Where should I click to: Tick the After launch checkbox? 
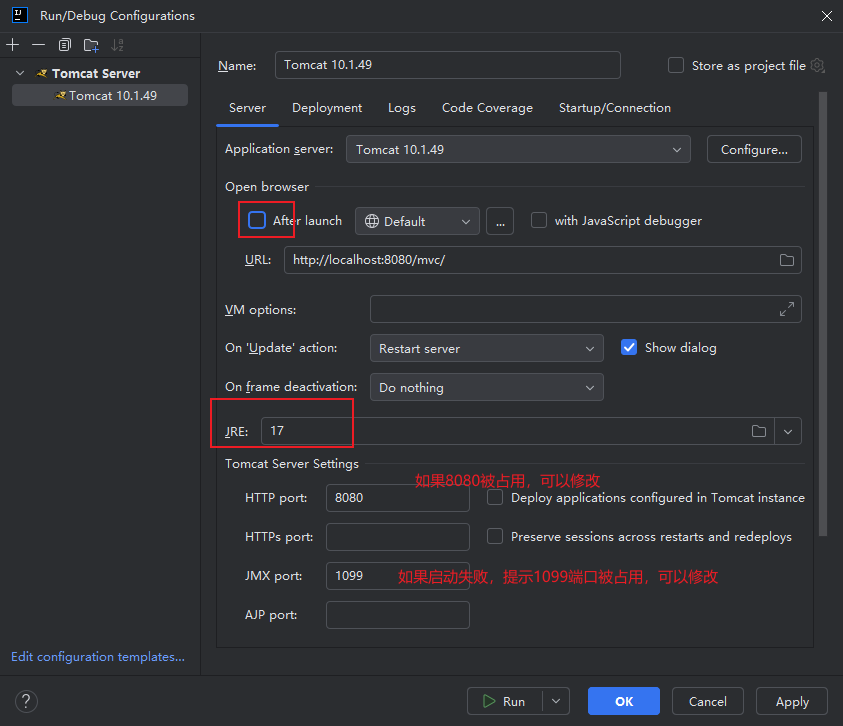coord(257,220)
